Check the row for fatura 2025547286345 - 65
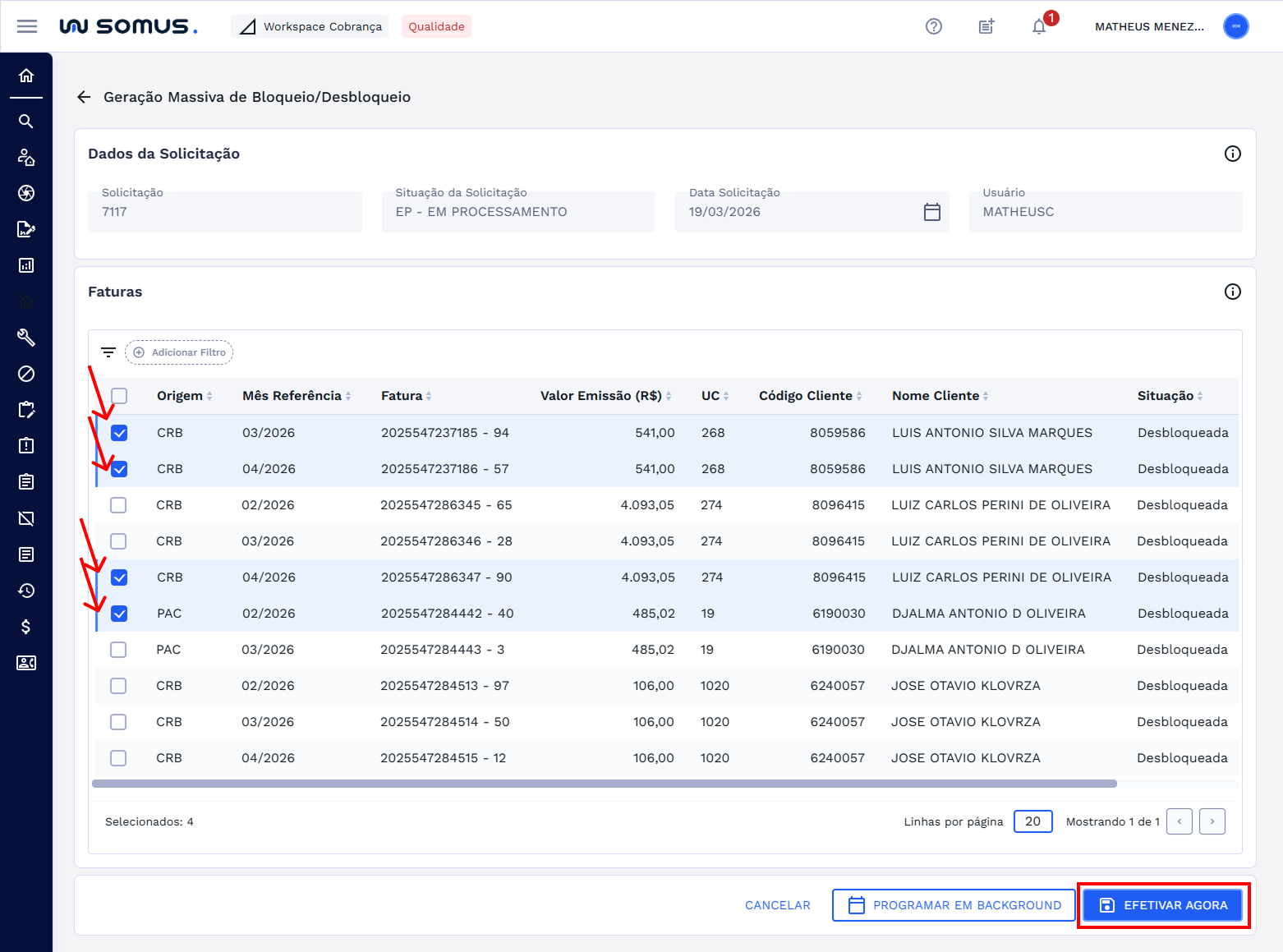 119,505
